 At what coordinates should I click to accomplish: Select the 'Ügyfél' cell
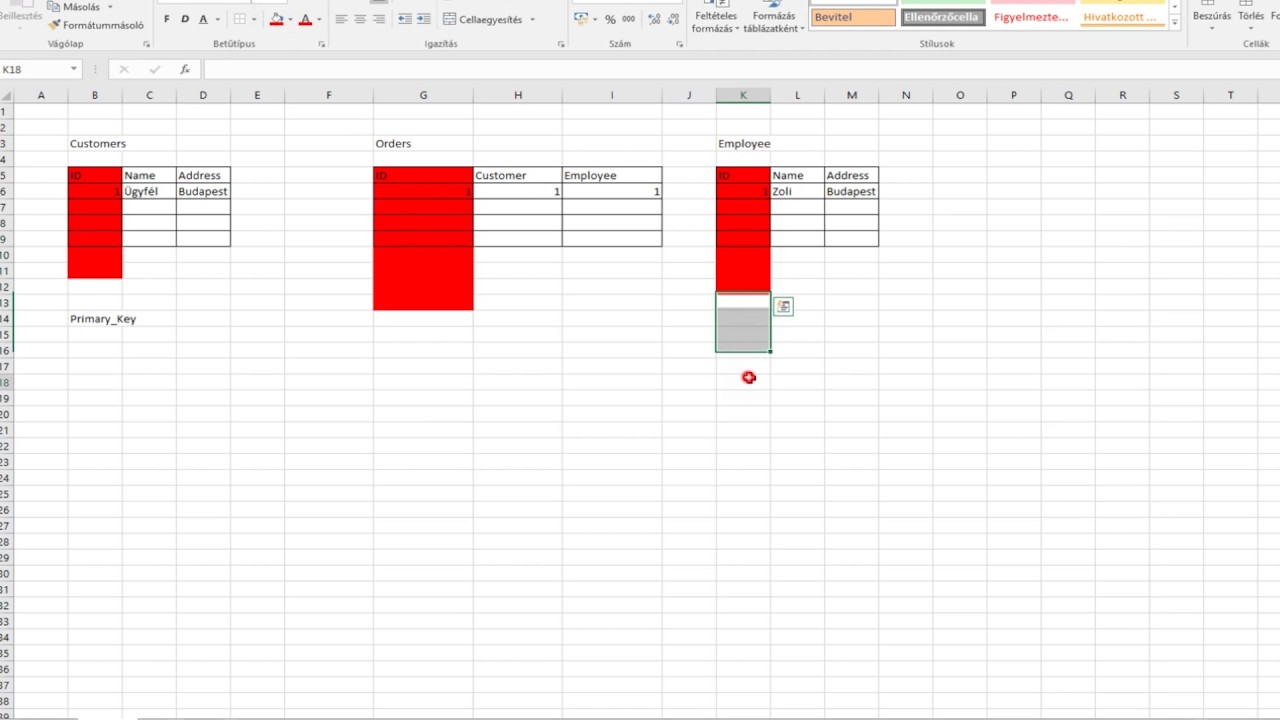point(149,191)
